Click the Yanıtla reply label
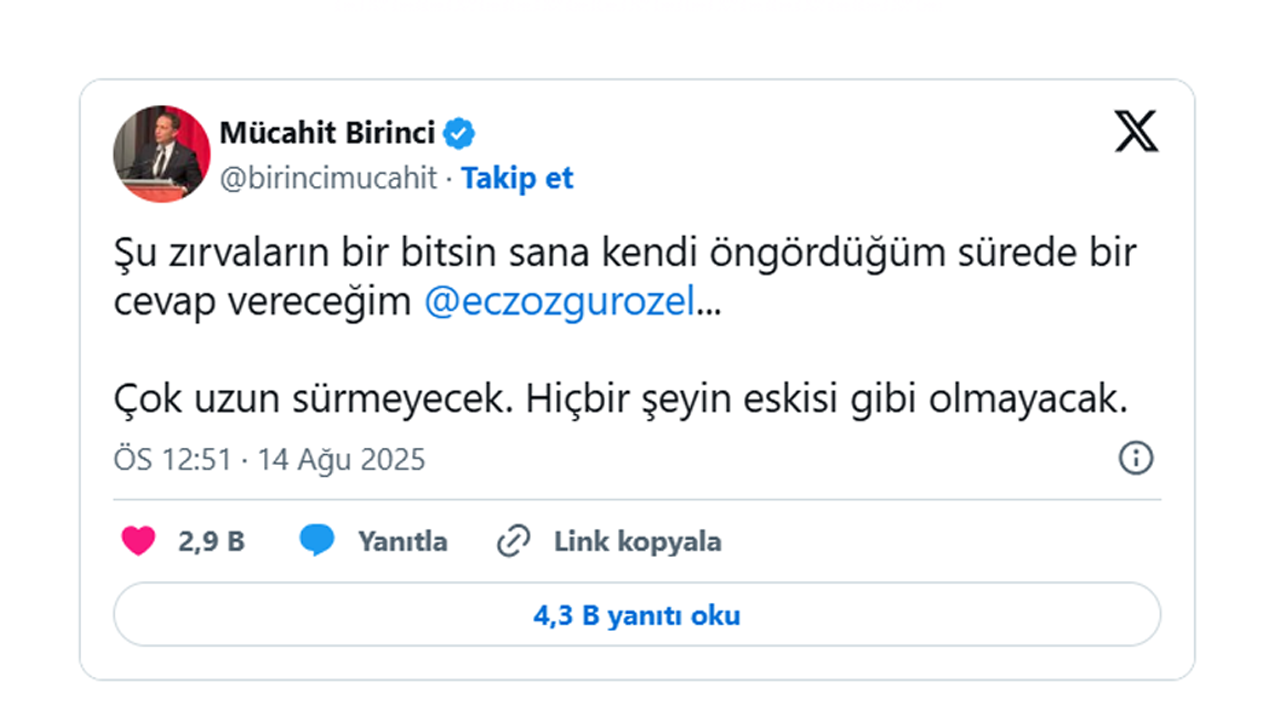This screenshot has width=1280, height=720. (403, 542)
